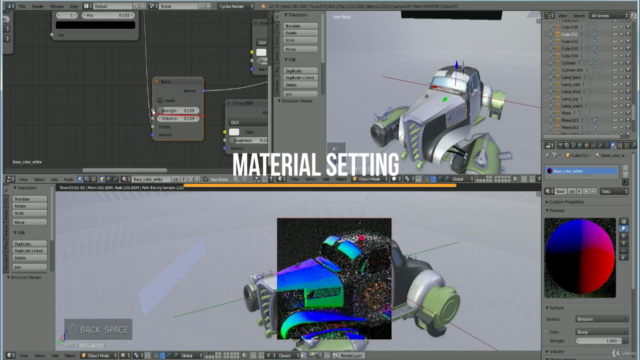Screen dimensions: 640x360
Task: Open the Window menu
Action: (56, 6)
